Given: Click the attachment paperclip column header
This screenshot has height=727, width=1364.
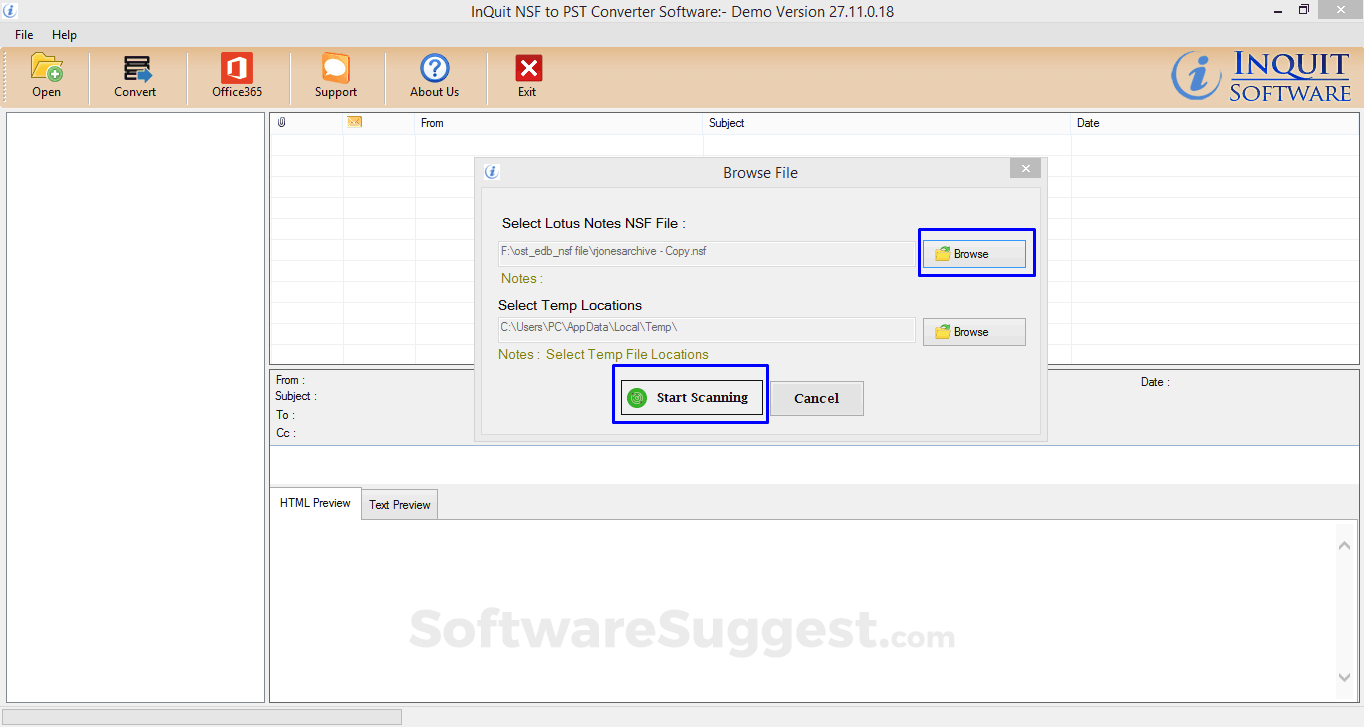Looking at the screenshot, I should 307,123.
